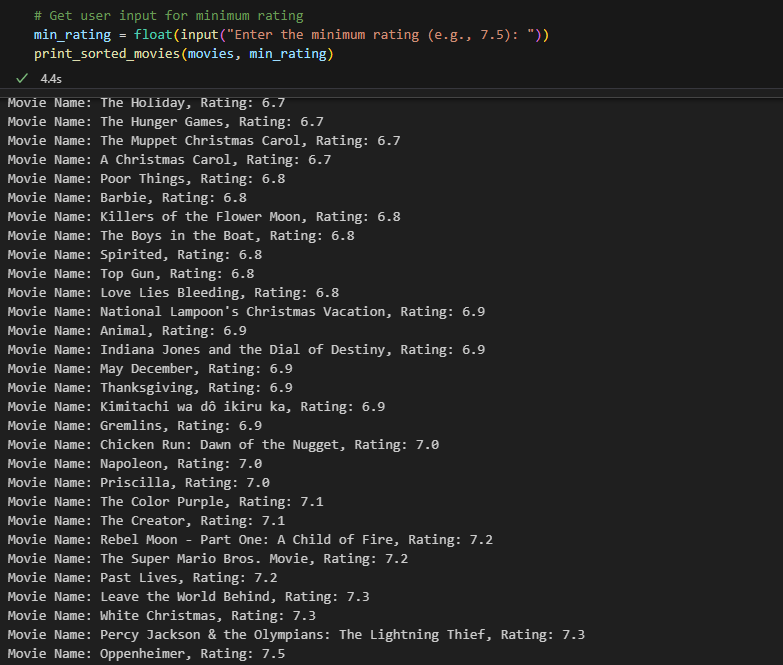Click output line 'Kimitachi wa dô ikiru ka'
Image resolution: width=783 pixels, height=665 pixels.
pyautogui.click(x=196, y=406)
